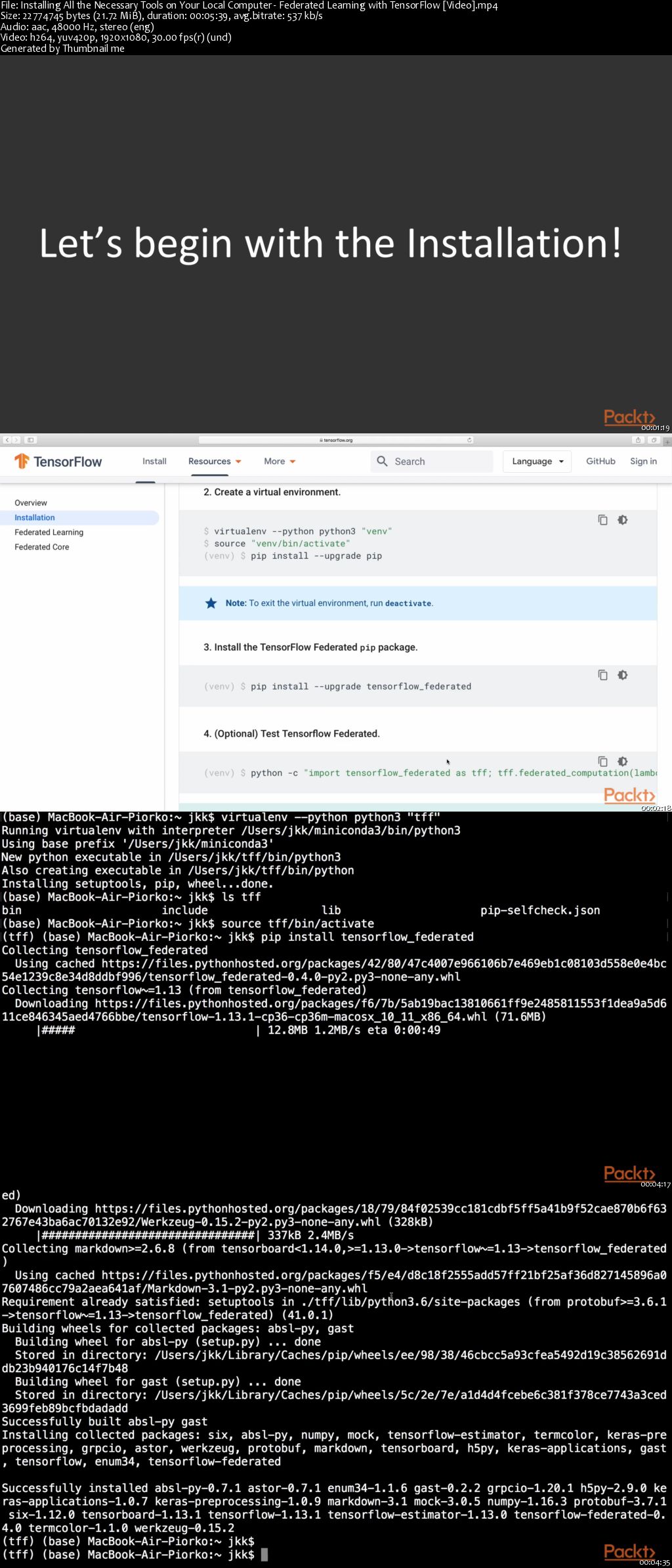Click the star icon in the note box

211,603
